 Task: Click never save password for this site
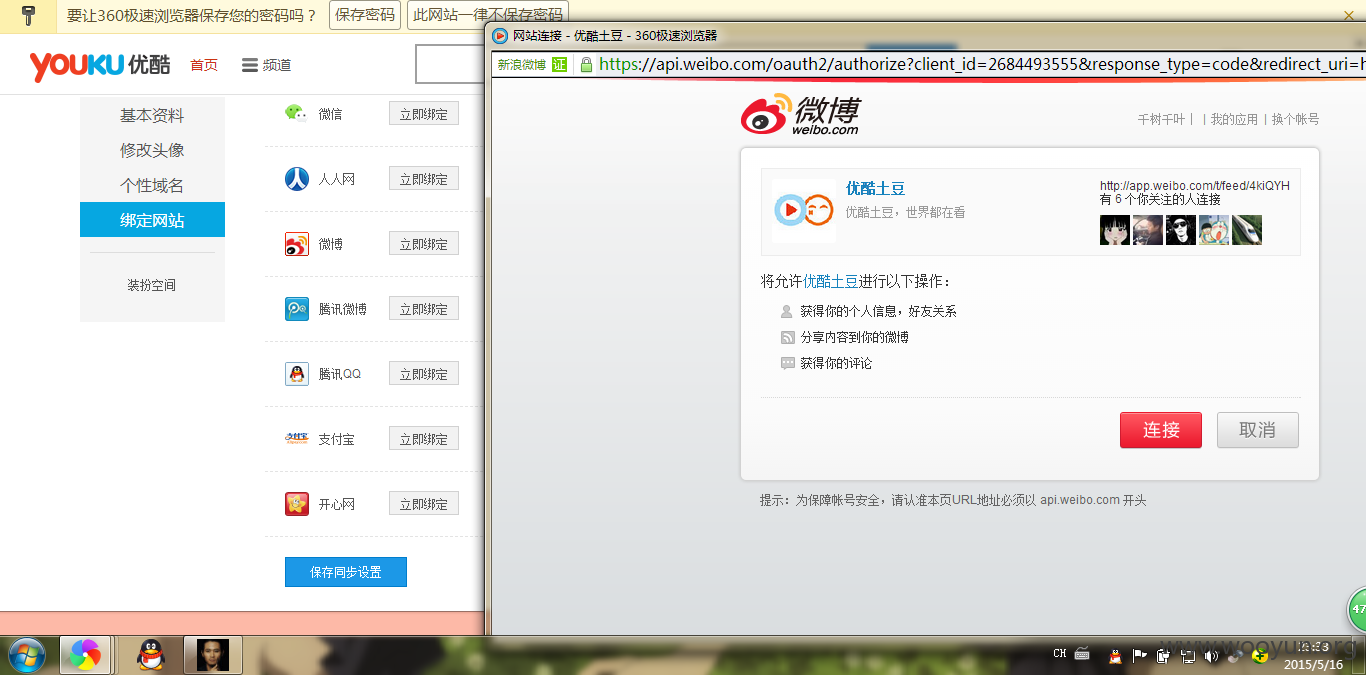(488, 15)
